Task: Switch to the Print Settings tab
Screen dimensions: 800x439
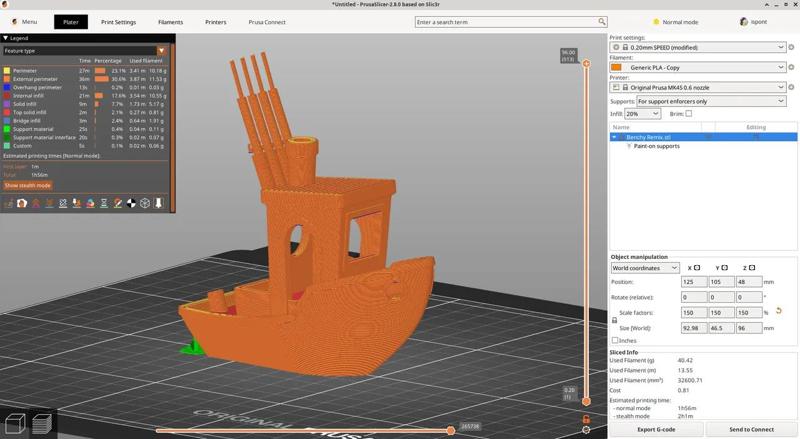Action: click(x=118, y=22)
